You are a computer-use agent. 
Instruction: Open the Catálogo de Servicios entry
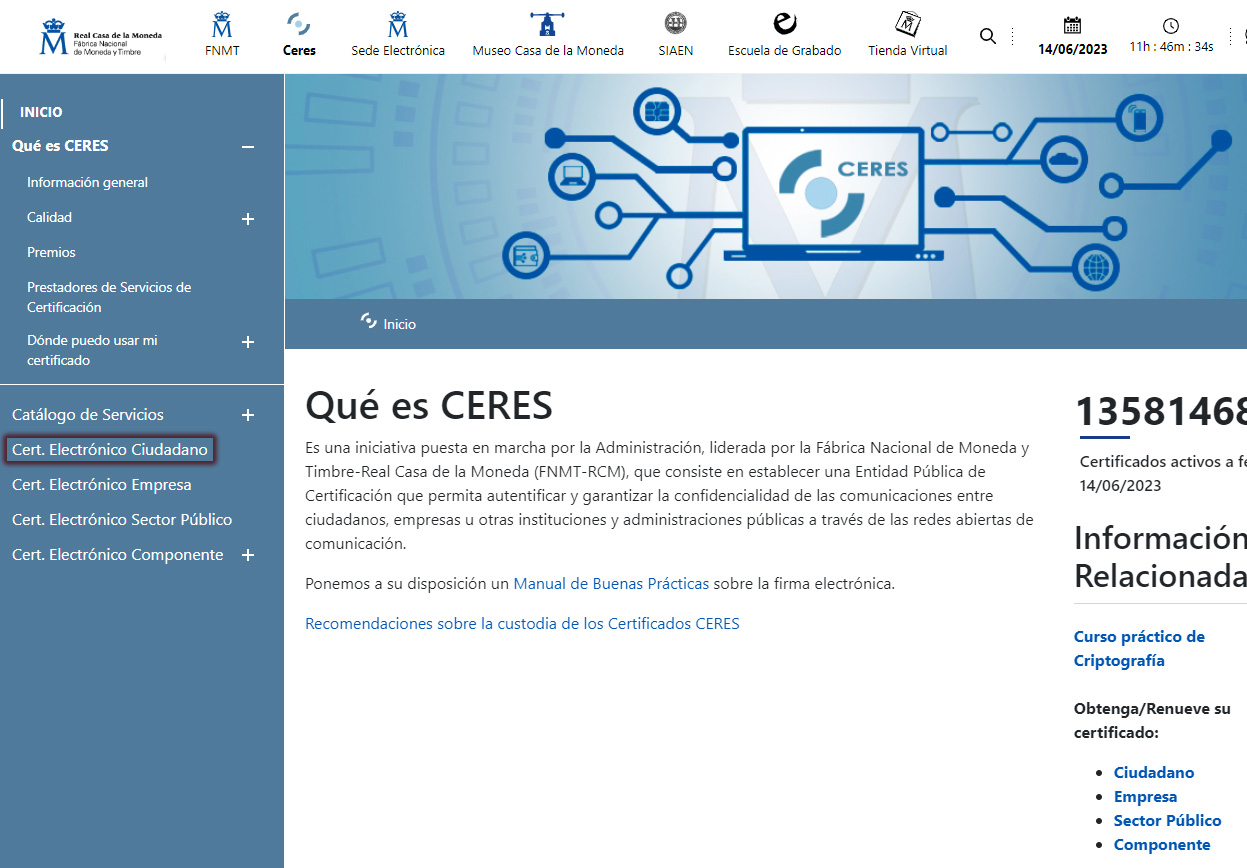pyautogui.click(x=88, y=415)
